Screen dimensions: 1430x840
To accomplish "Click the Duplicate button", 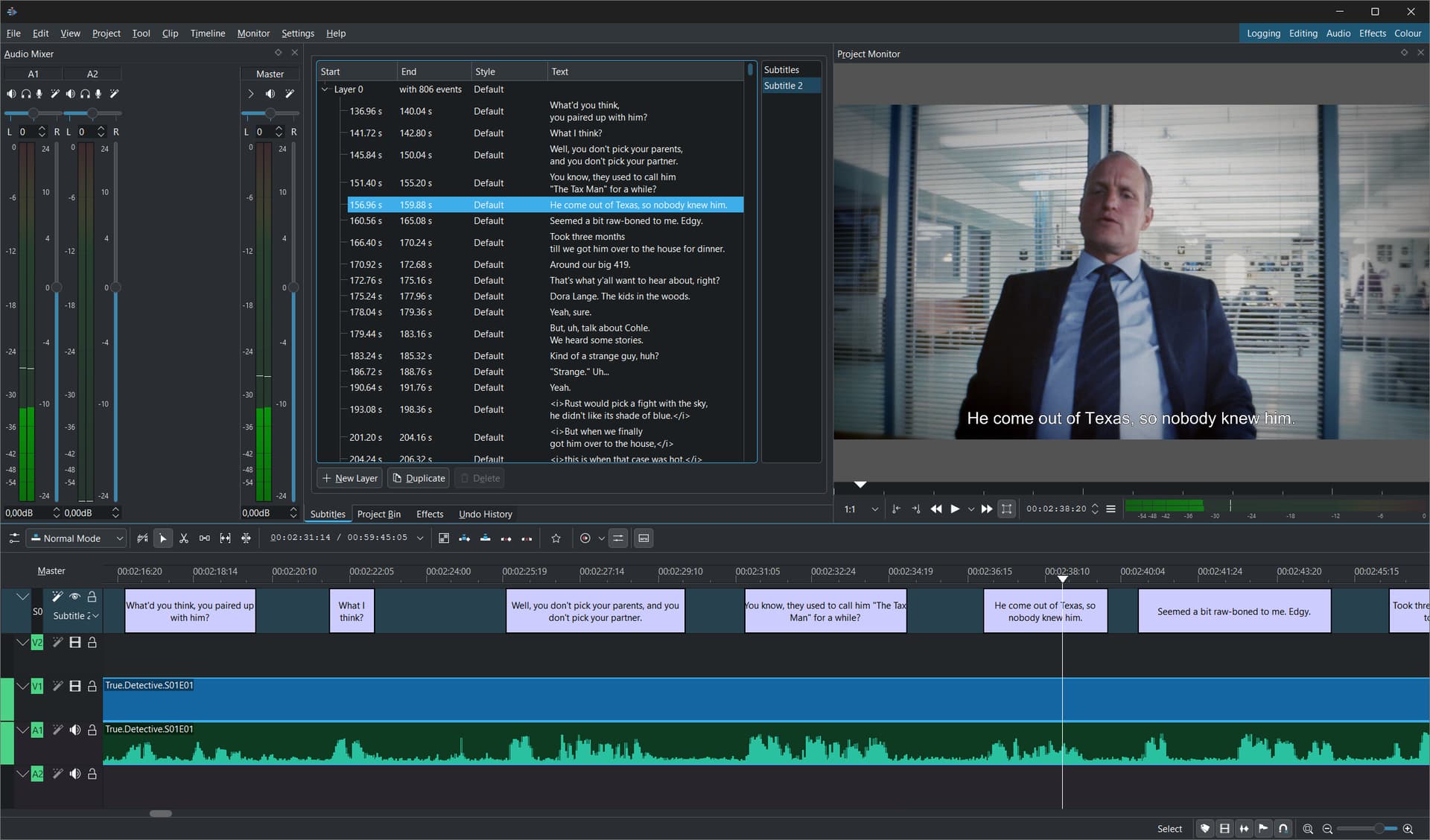I will [419, 478].
